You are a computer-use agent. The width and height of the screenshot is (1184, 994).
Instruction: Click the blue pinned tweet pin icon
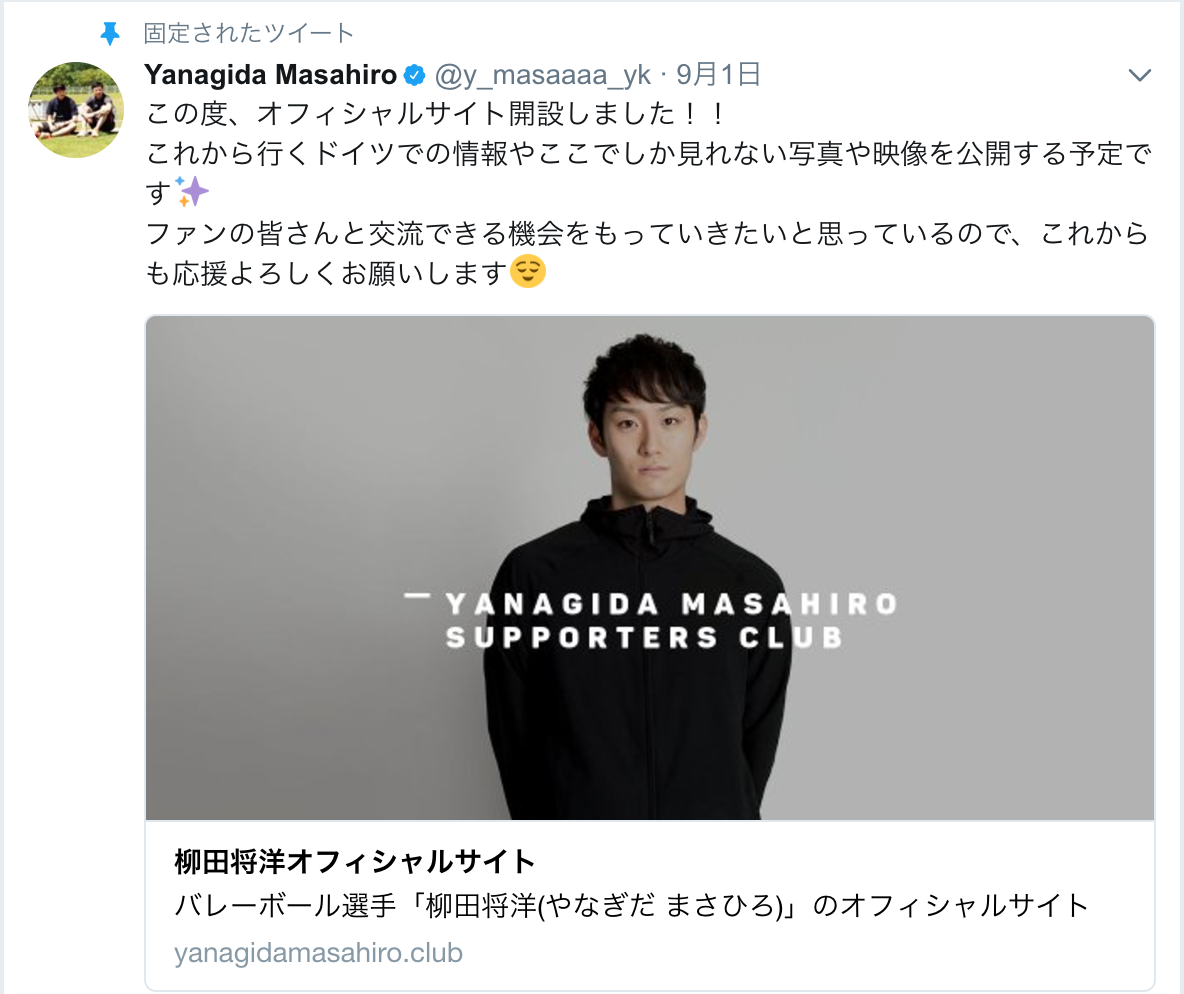pos(110,33)
